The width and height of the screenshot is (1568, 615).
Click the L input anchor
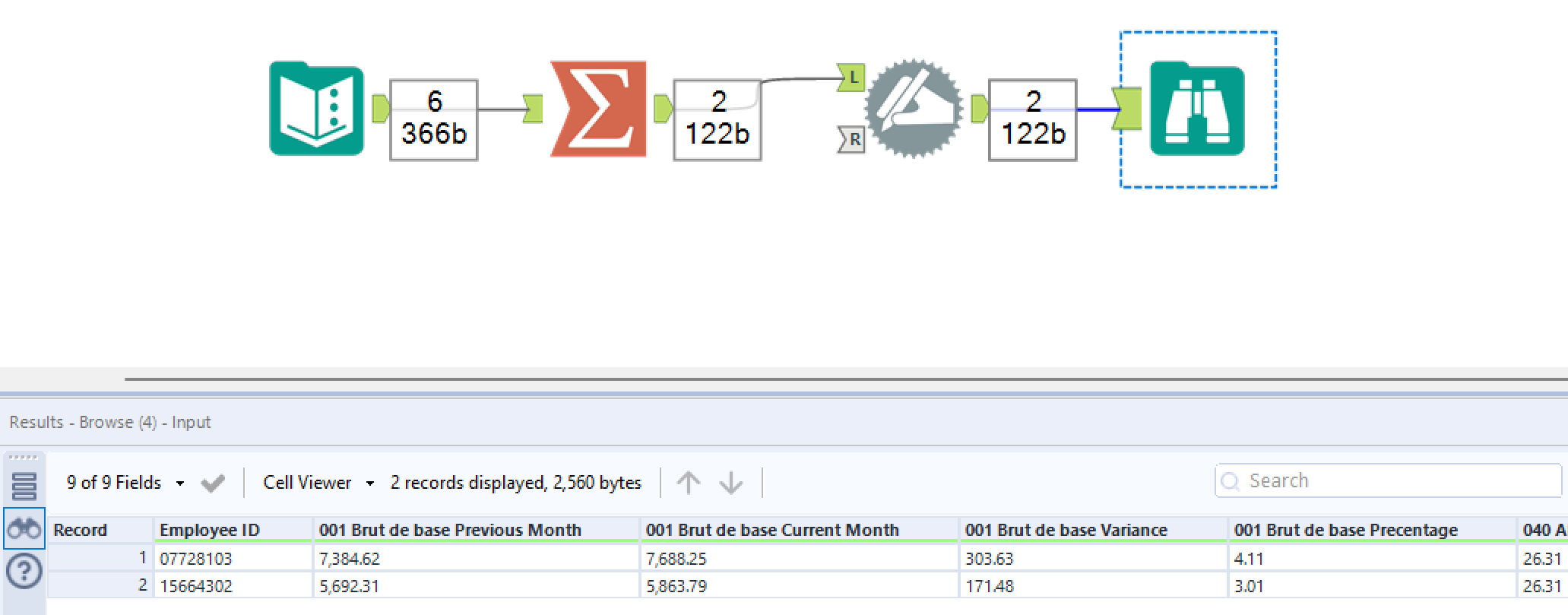click(851, 77)
